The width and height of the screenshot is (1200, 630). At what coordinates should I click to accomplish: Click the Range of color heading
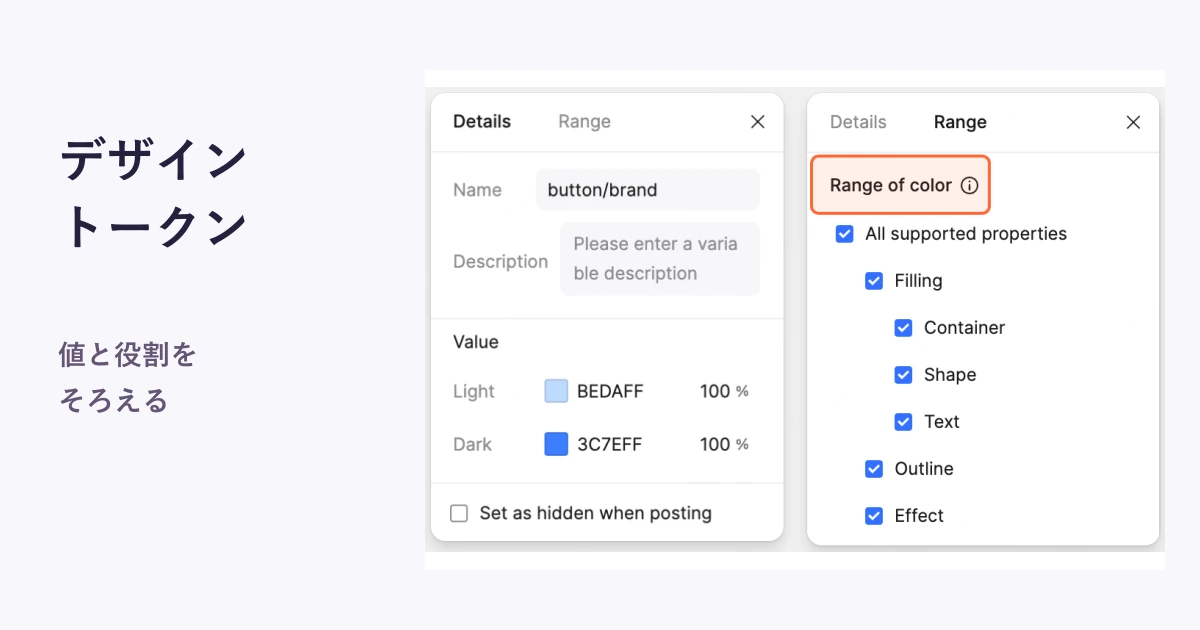(x=890, y=185)
